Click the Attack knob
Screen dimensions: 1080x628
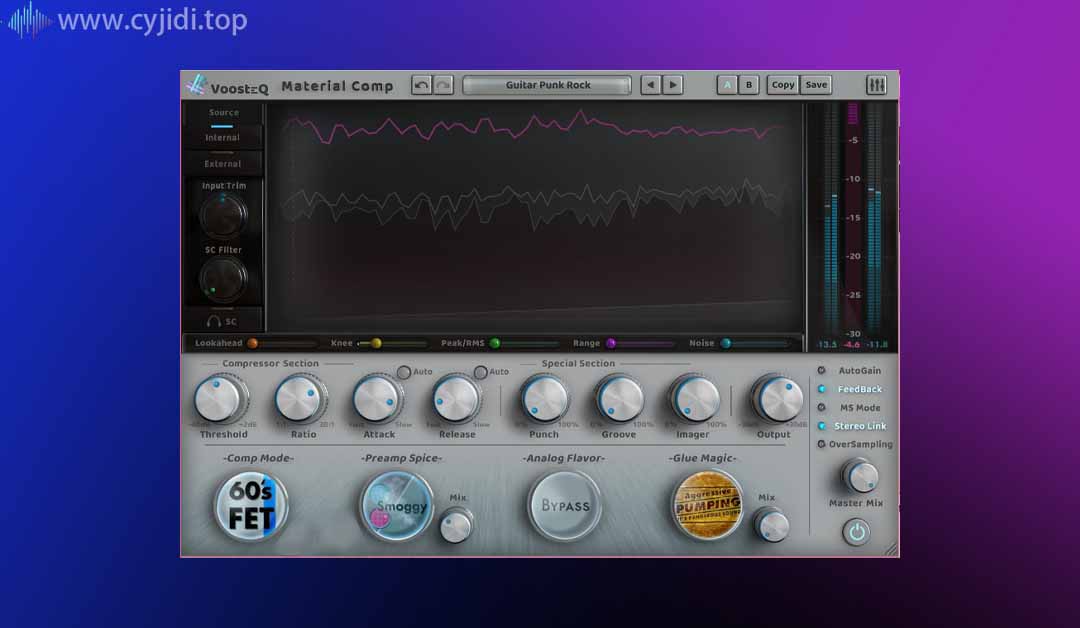[377, 399]
